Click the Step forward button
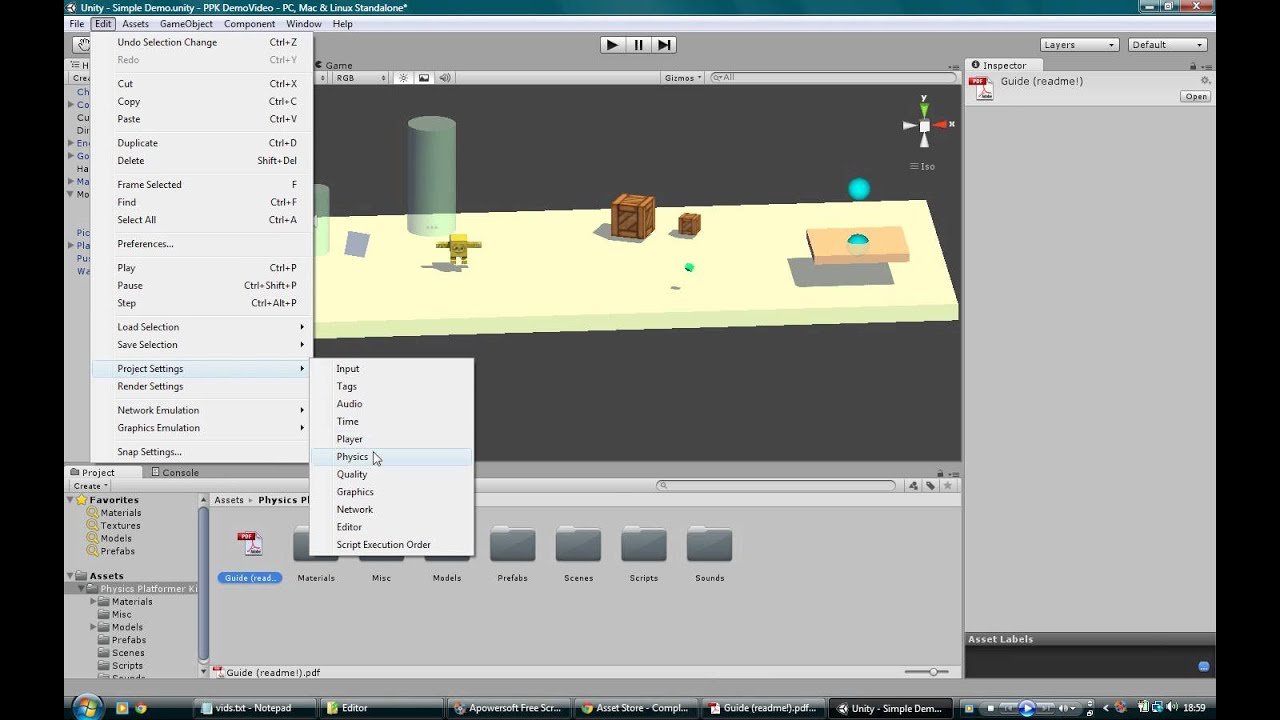The image size is (1280, 720). 664,45
